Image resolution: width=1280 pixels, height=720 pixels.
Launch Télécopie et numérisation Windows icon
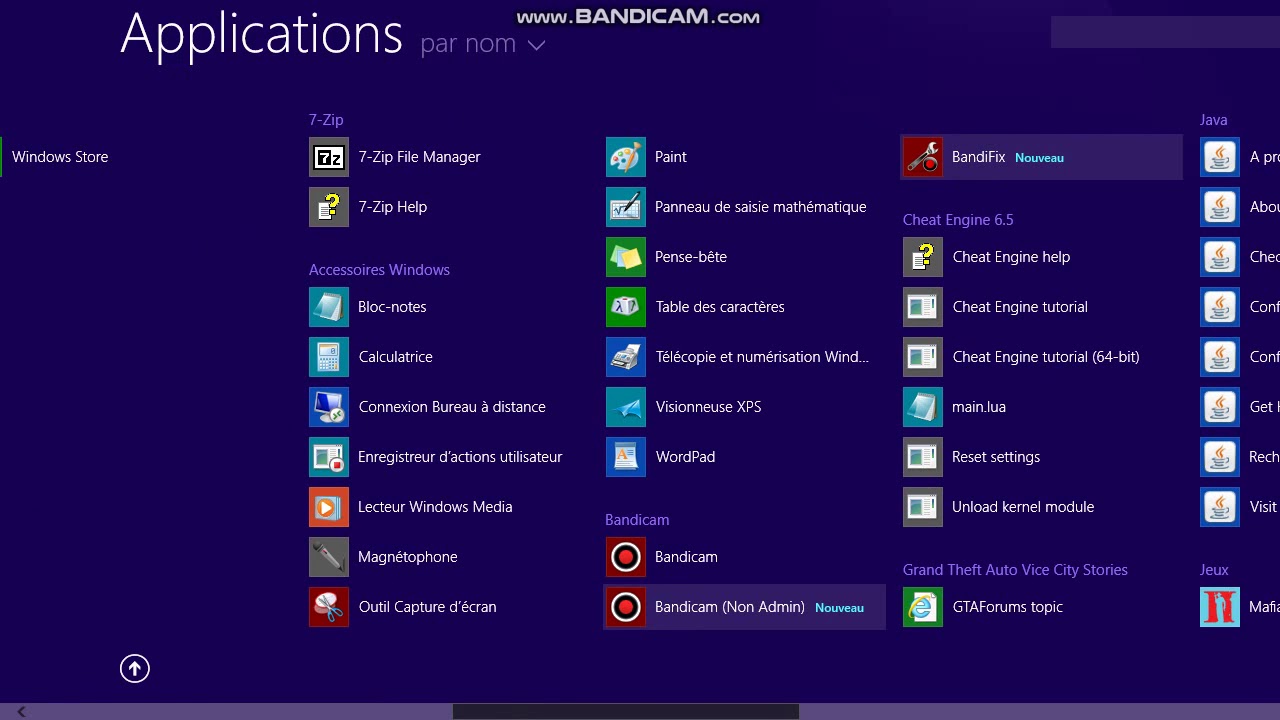tap(626, 357)
